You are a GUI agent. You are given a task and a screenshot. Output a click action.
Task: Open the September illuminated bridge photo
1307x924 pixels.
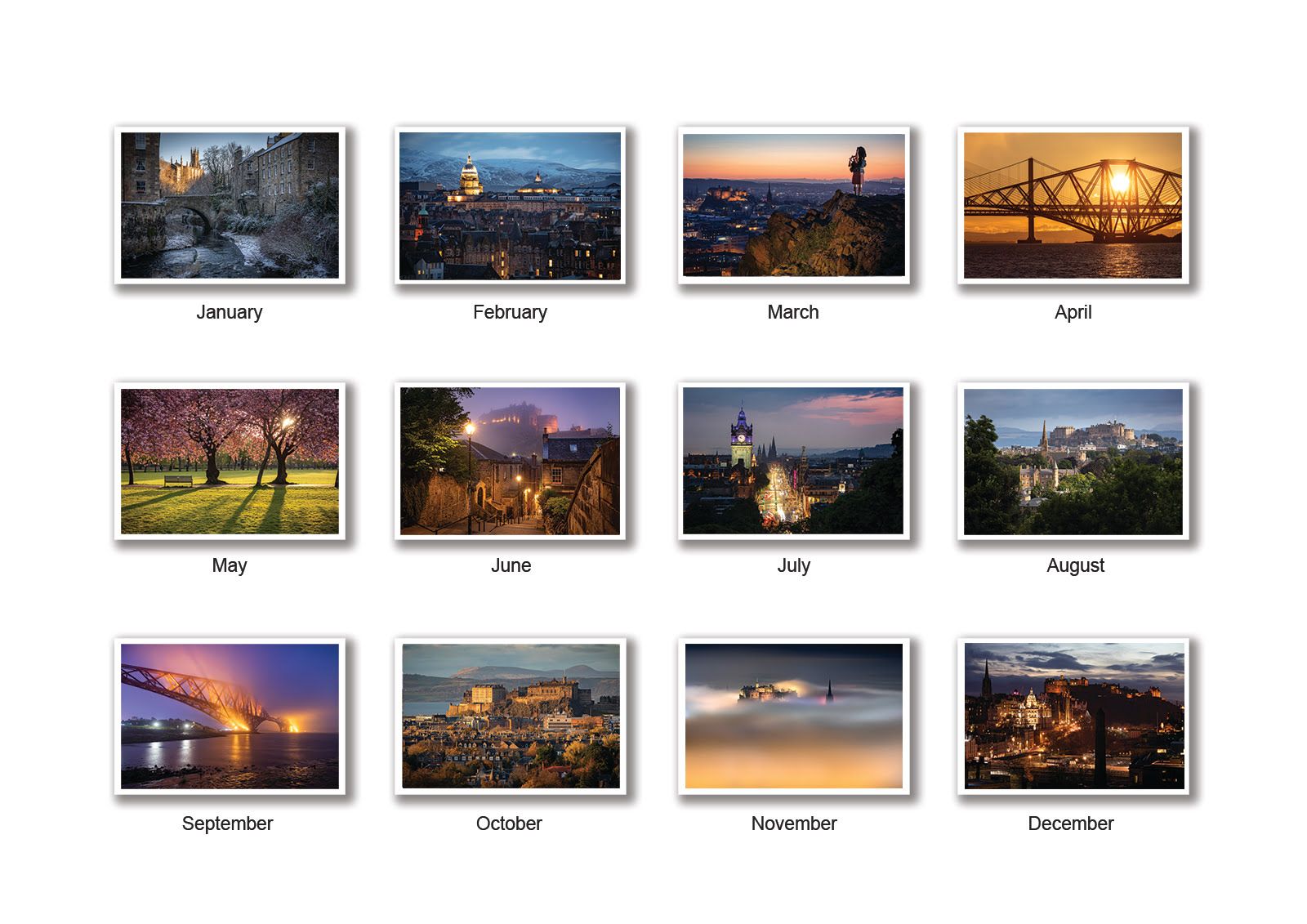point(230,716)
